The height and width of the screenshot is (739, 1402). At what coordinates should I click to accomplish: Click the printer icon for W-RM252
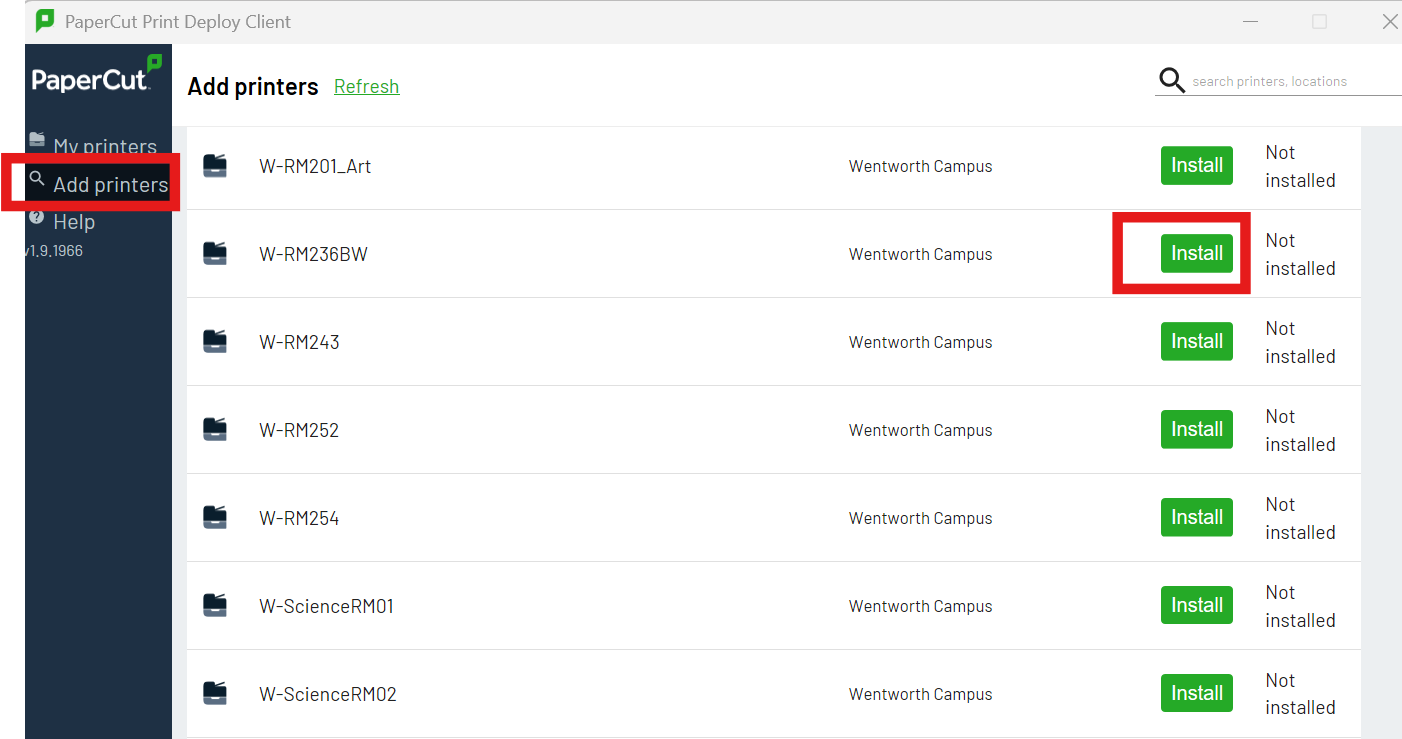215,430
